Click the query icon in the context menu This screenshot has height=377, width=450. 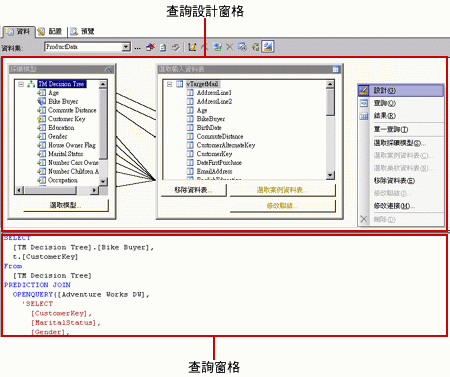tap(364, 103)
